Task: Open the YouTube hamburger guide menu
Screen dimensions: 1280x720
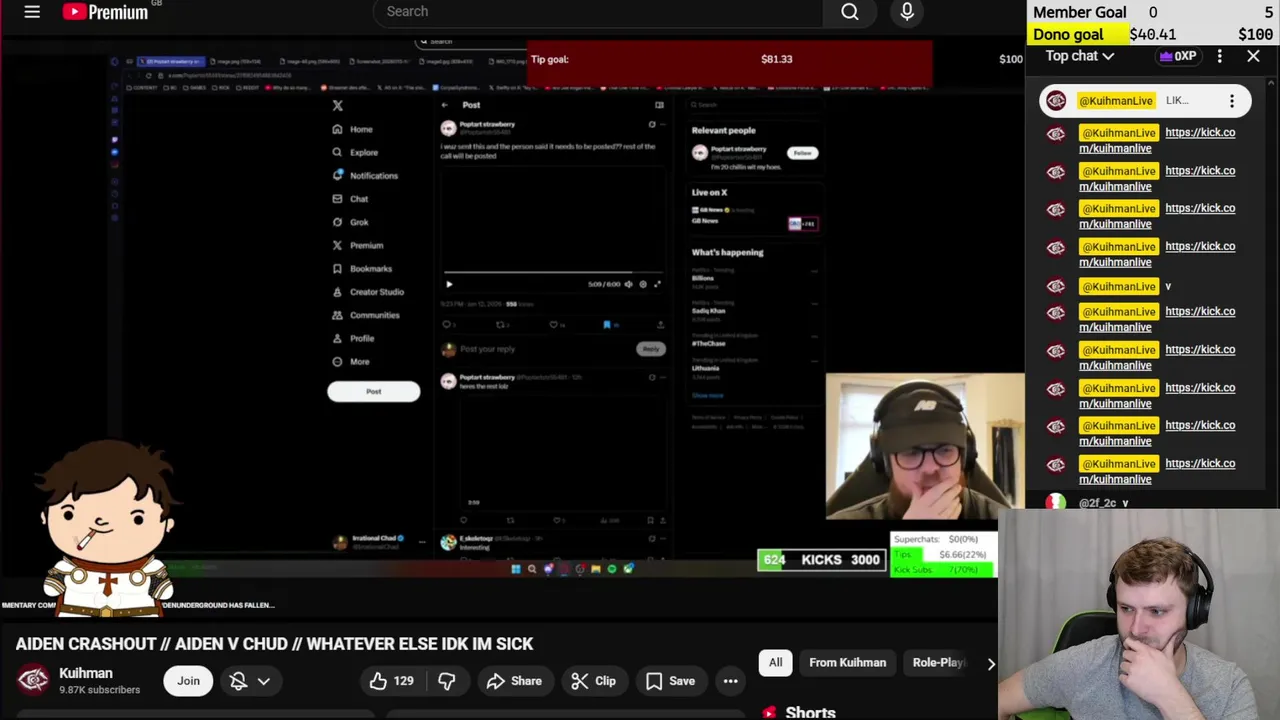Action: (x=32, y=12)
